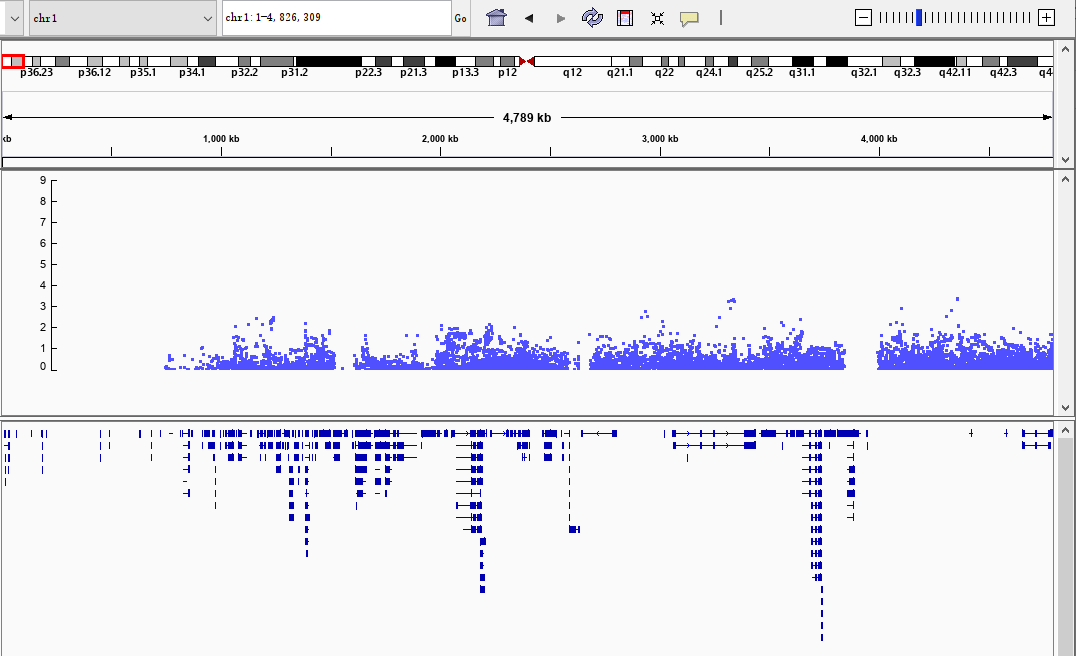Click the p36.23 cytoband label
The height and width of the screenshot is (656, 1076).
pos(36,73)
